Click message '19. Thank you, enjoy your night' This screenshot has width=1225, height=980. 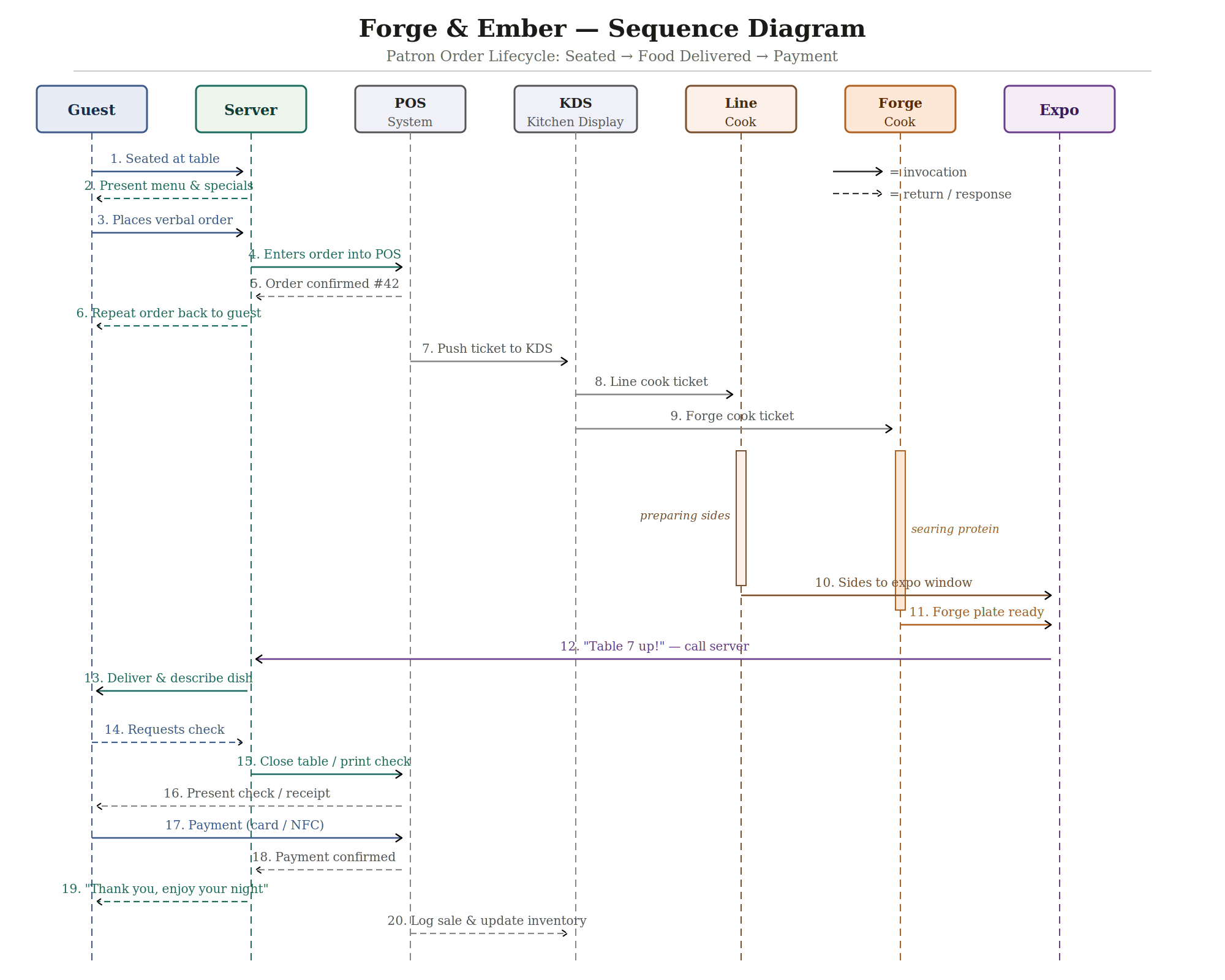165,889
